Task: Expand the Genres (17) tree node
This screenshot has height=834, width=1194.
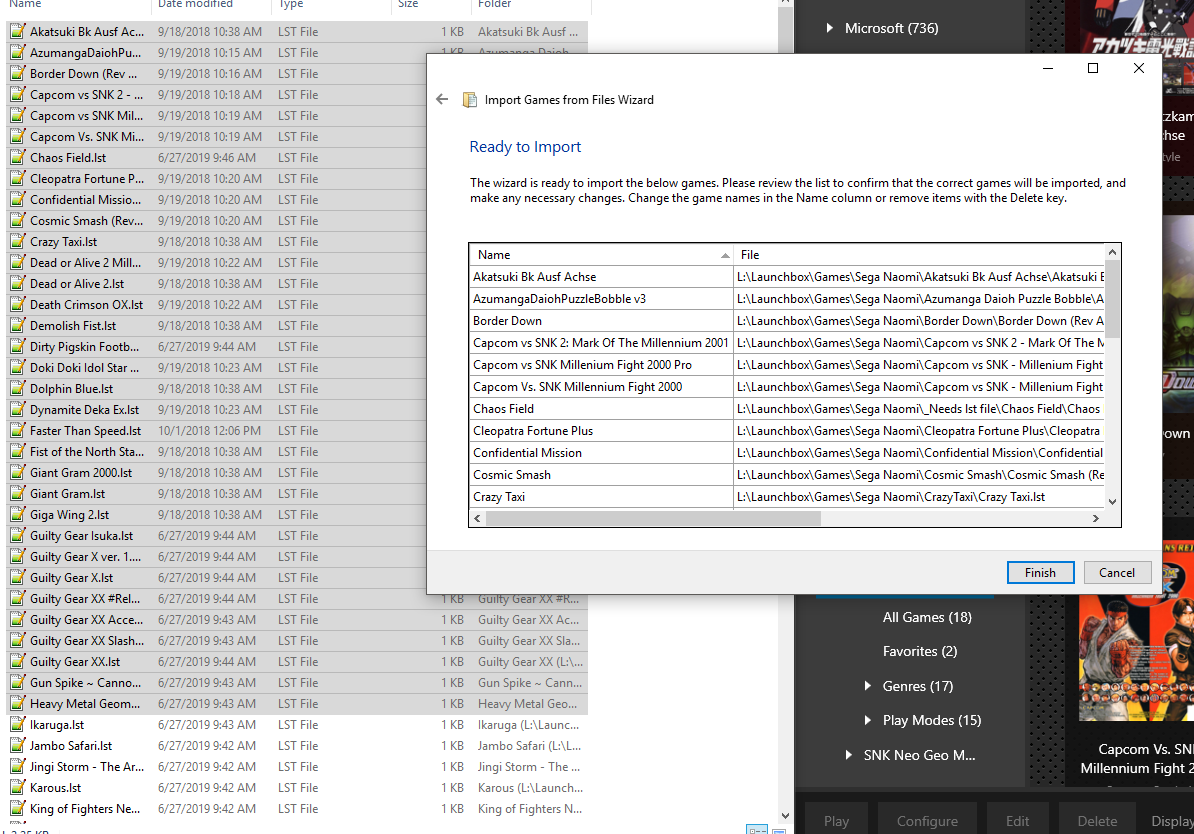Action: click(867, 686)
